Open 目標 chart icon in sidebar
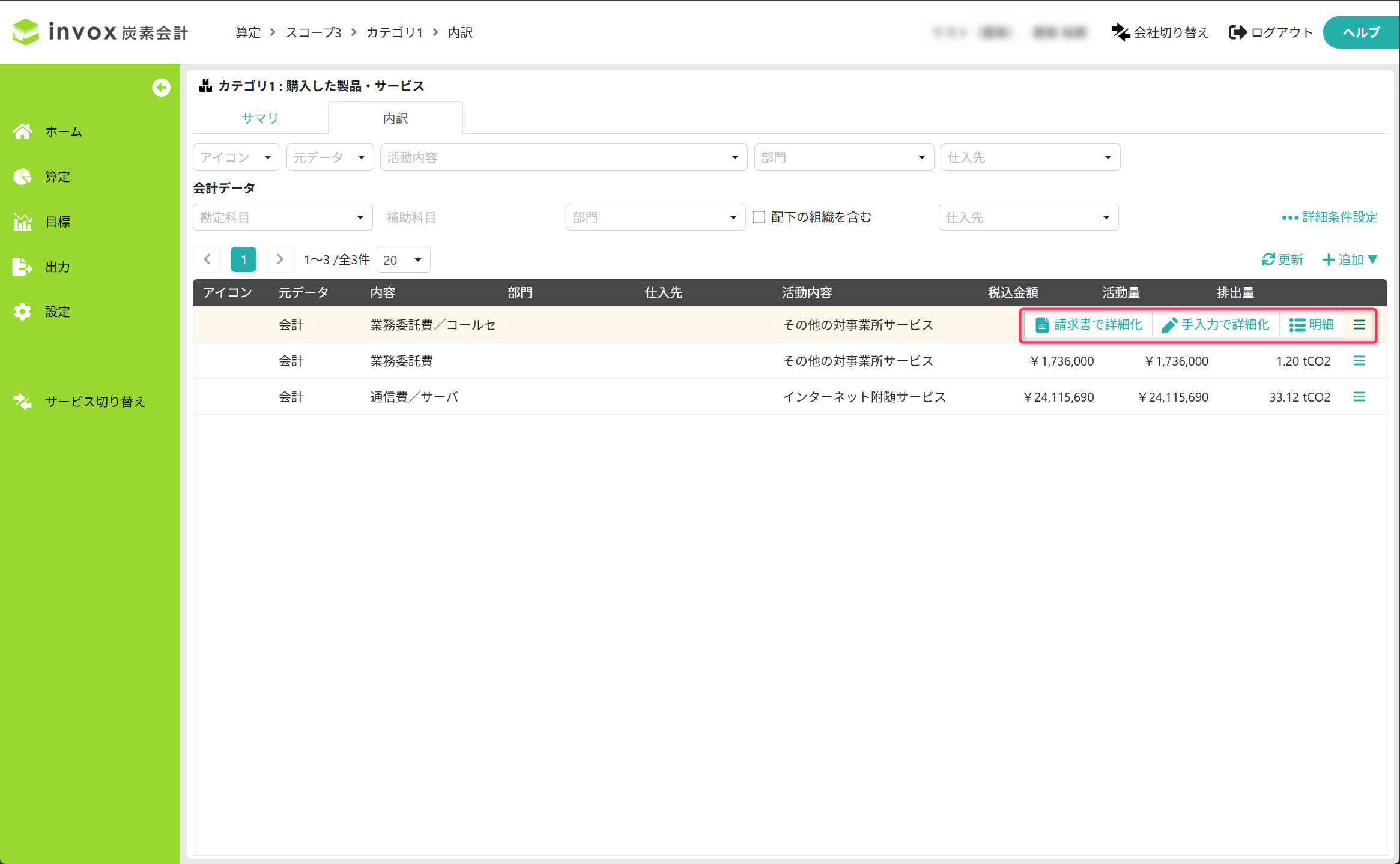The image size is (1400, 864). point(23,222)
